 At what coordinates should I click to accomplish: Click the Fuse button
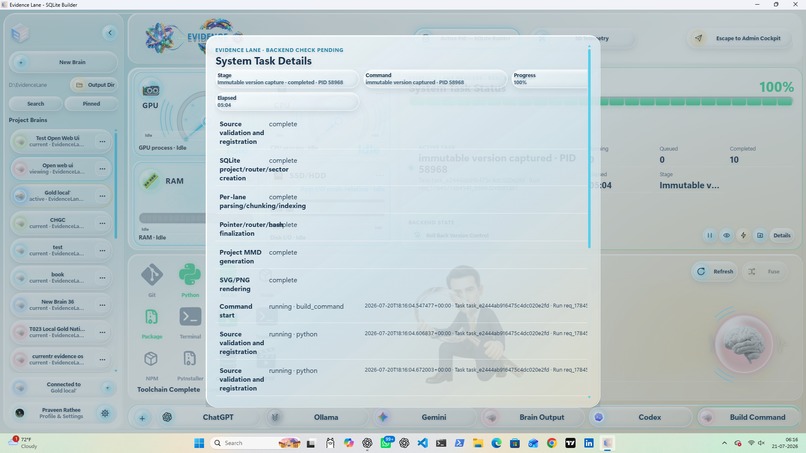click(x=766, y=271)
